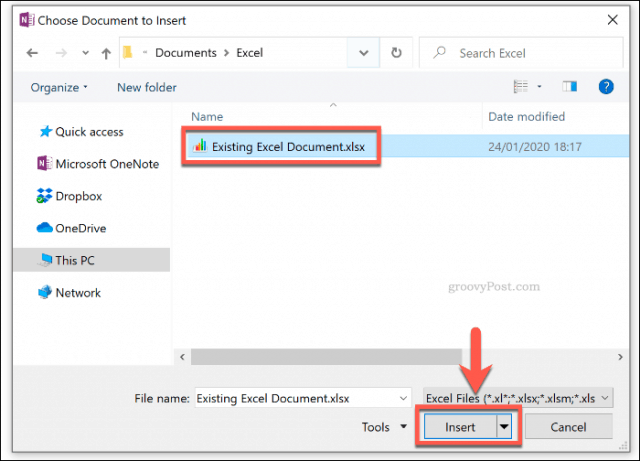Click the Cancel button

pos(568,427)
